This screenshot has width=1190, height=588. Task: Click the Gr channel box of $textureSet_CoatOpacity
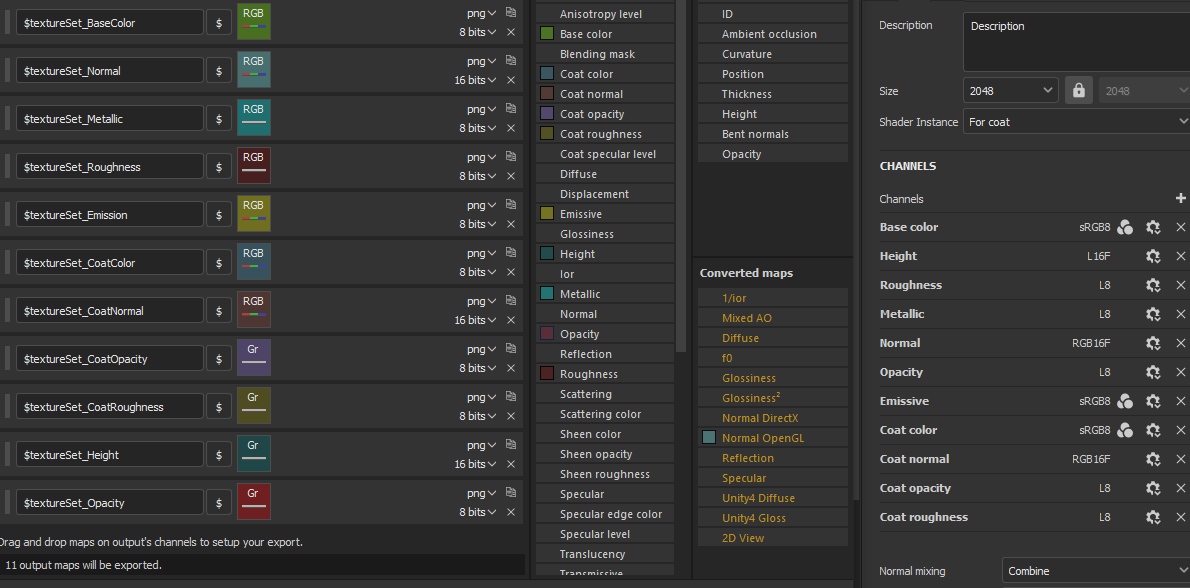coord(253,357)
